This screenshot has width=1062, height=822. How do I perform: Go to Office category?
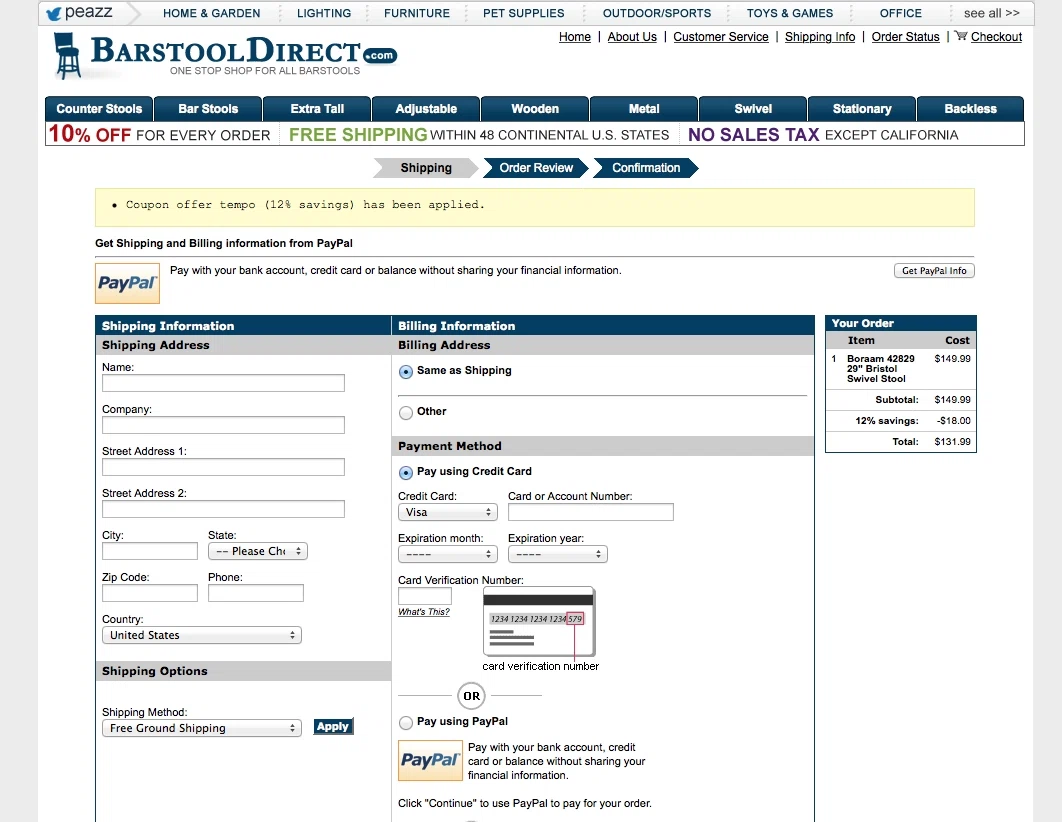coord(901,13)
